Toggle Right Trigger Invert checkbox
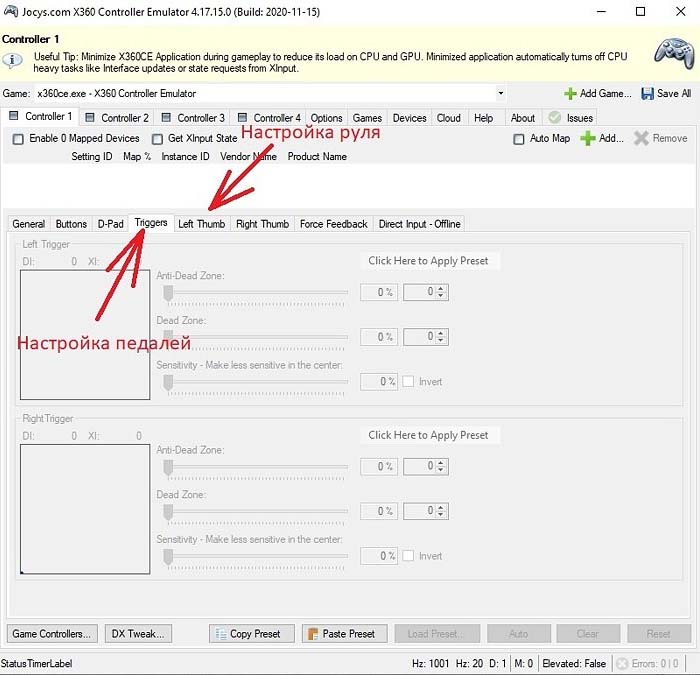 coord(408,556)
